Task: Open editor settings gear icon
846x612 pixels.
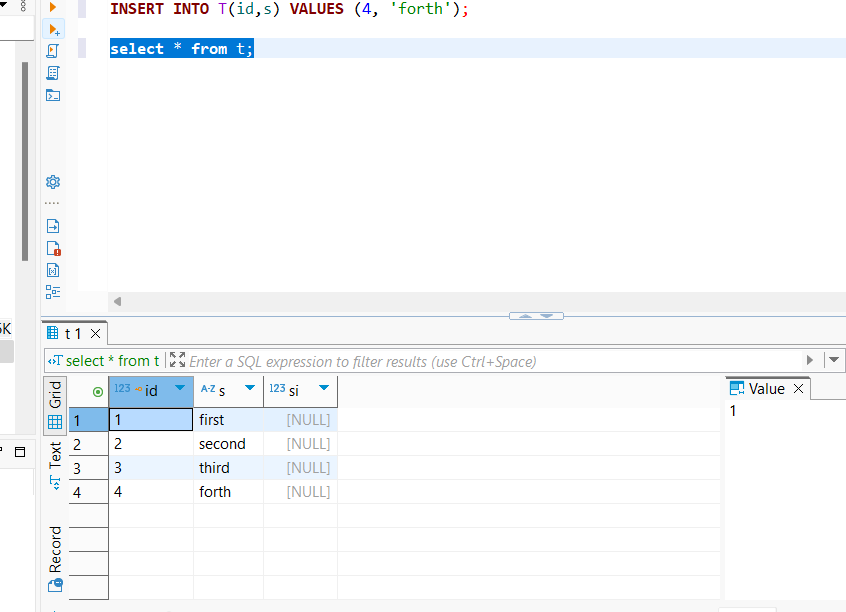Action: coord(53,182)
